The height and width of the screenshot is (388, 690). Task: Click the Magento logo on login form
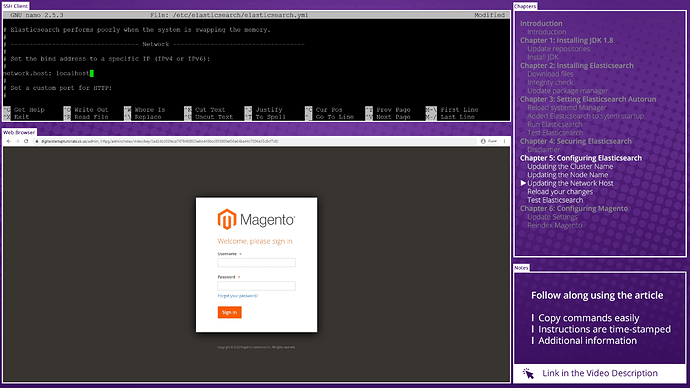pos(256,219)
